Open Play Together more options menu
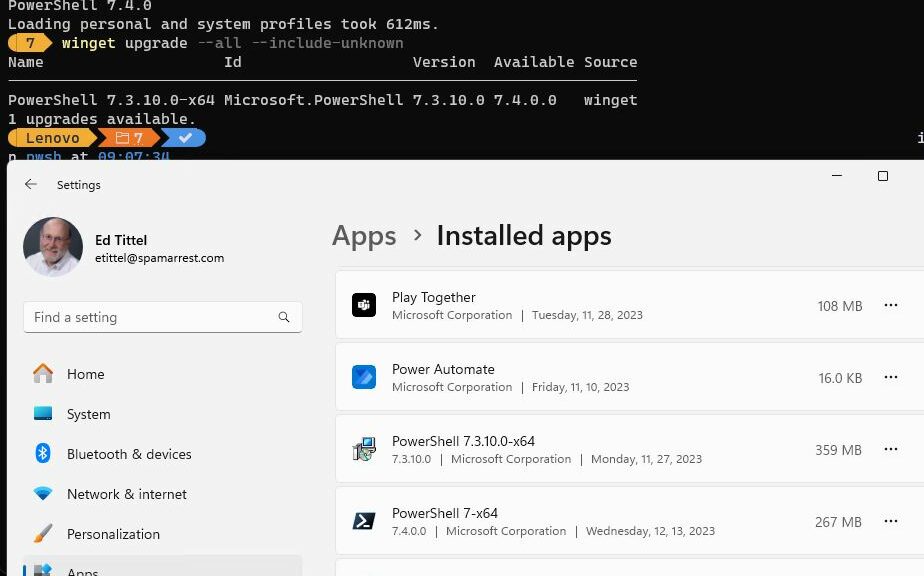Viewport: 924px width, 576px height. [x=890, y=305]
